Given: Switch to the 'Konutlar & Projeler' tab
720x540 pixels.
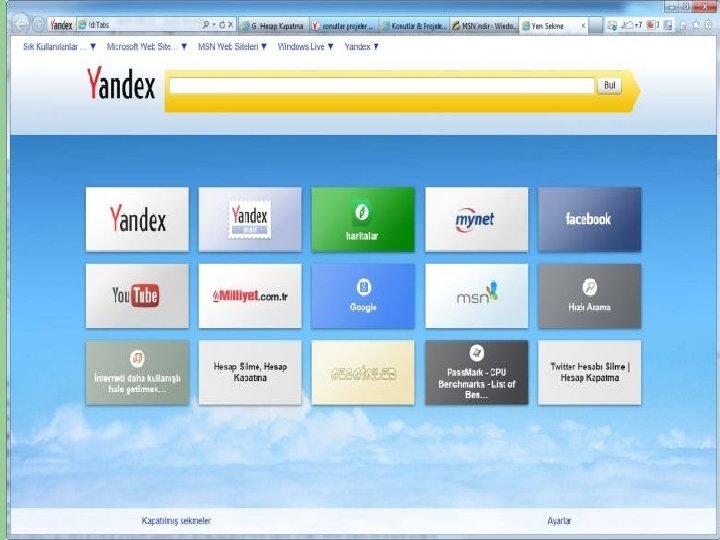Looking at the screenshot, I should pyautogui.click(x=414, y=26).
